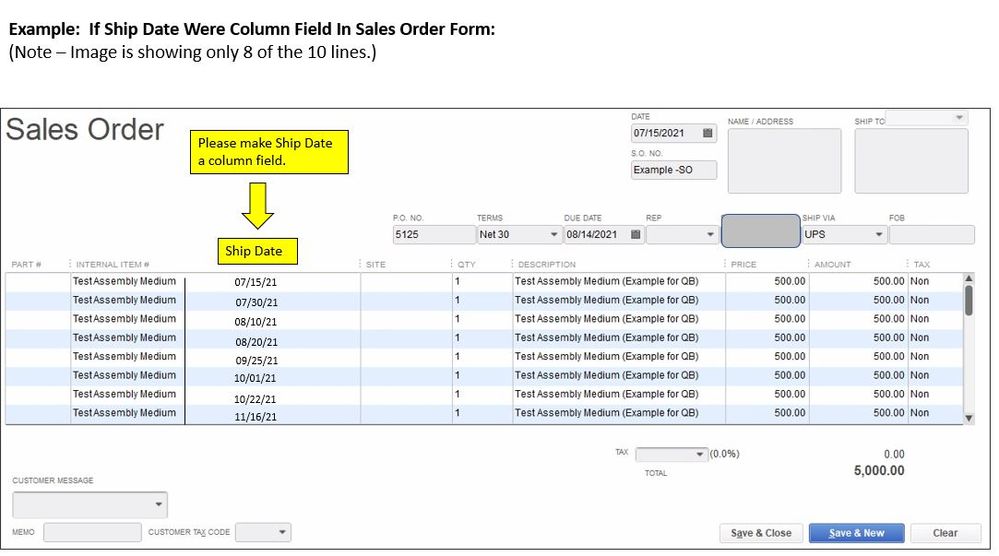The height and width of the screenshot is (556, 999).
Task: Click the DESCRIPTION column header
Action: point(546,265)
